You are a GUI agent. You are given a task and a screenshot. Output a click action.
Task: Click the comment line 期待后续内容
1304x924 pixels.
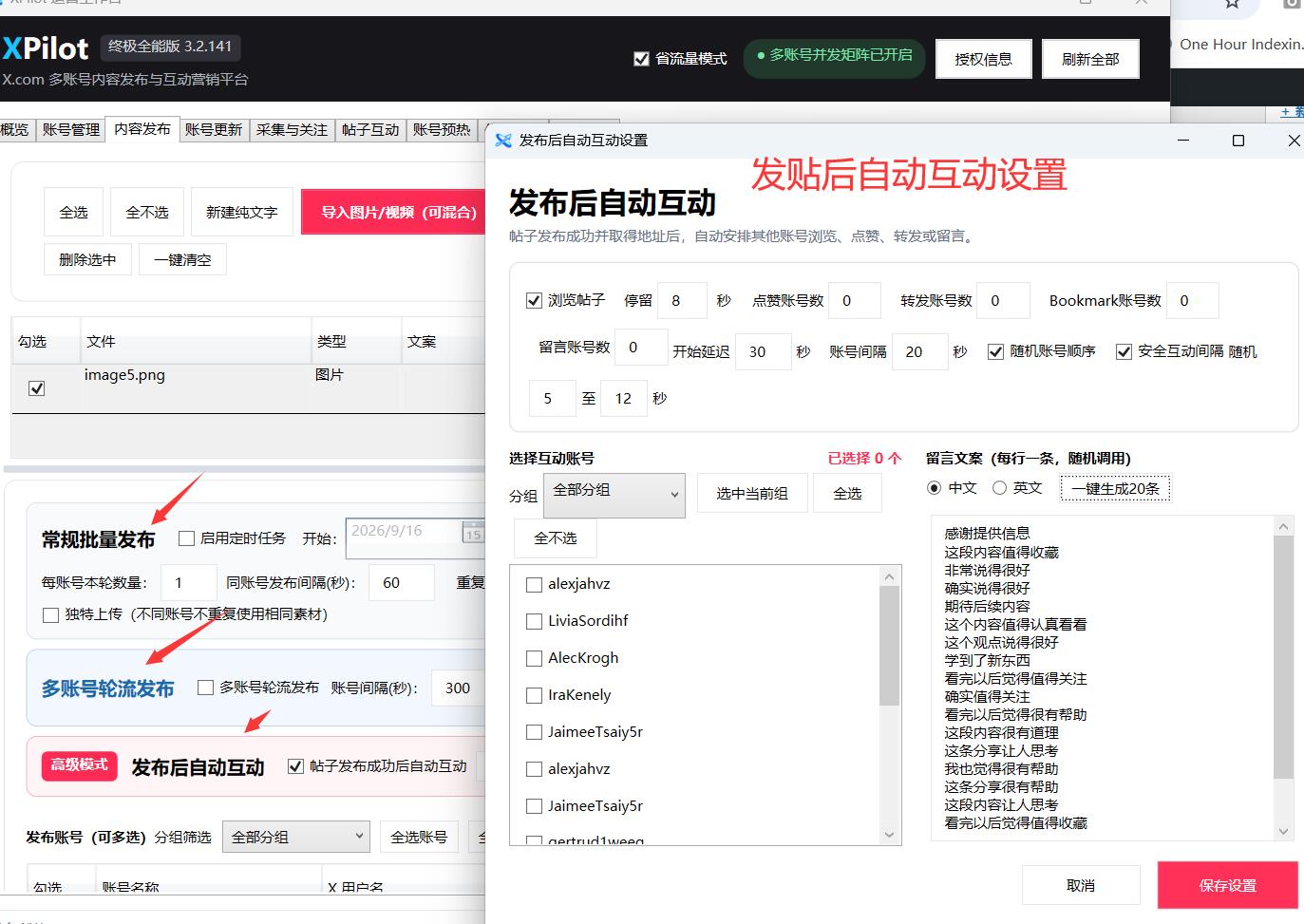pos(987,606)
